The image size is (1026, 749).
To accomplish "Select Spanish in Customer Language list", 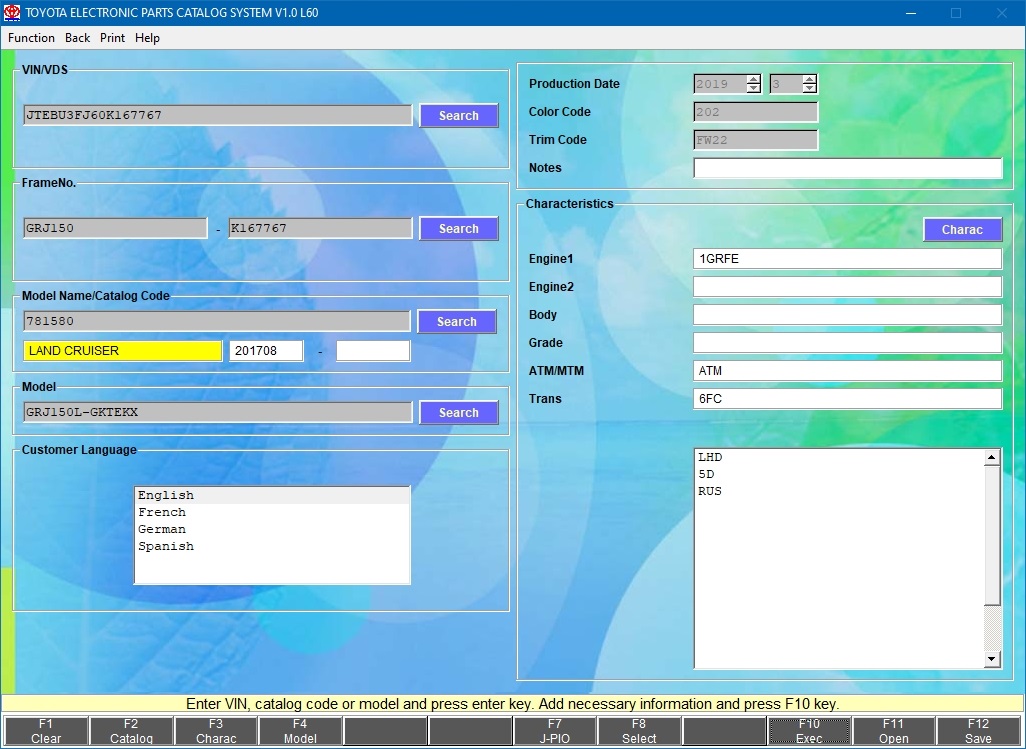I will (272, 546).
